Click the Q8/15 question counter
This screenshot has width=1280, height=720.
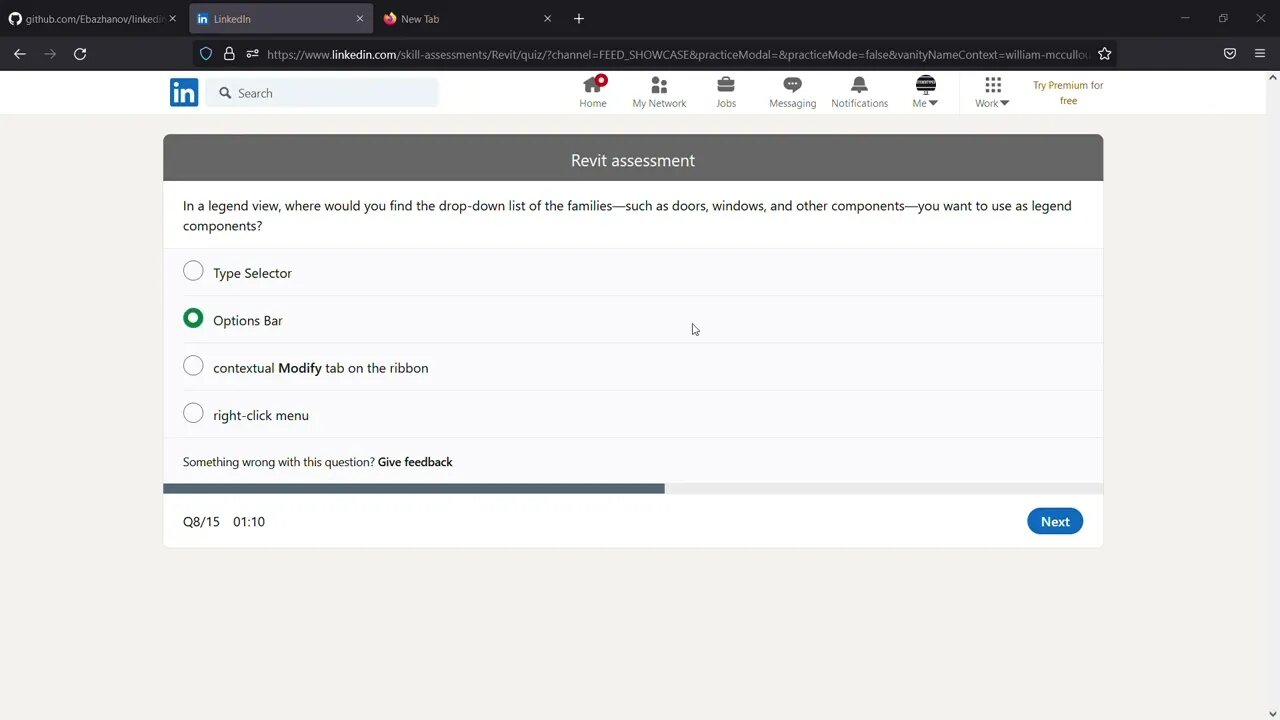[x=201, y=521]
